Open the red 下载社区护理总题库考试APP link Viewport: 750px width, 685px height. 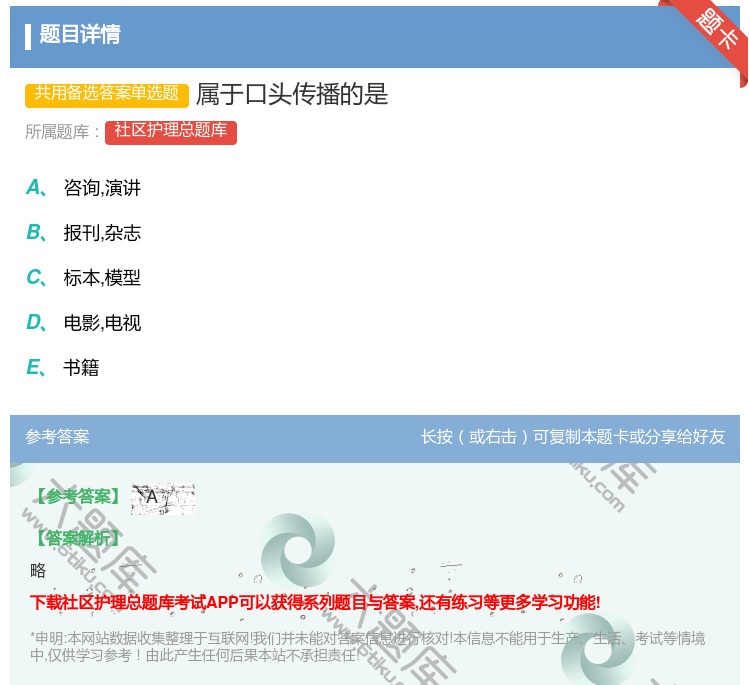pos(315,602)
